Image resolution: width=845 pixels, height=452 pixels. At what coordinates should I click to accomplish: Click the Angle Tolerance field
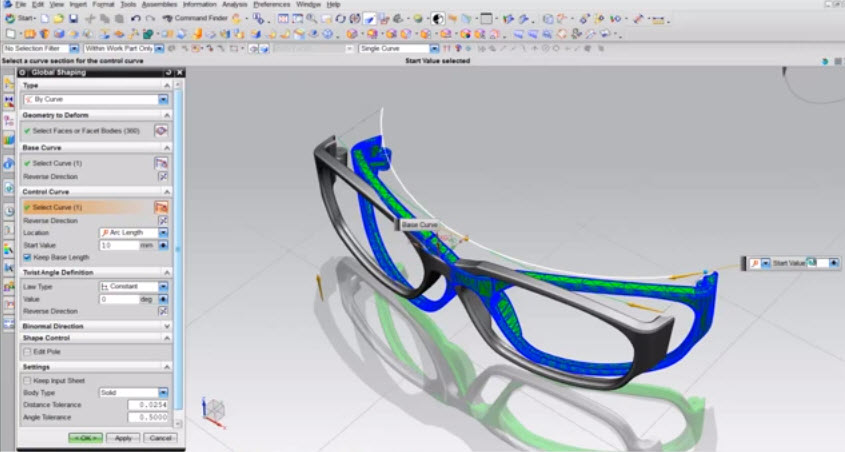[148, 418]
